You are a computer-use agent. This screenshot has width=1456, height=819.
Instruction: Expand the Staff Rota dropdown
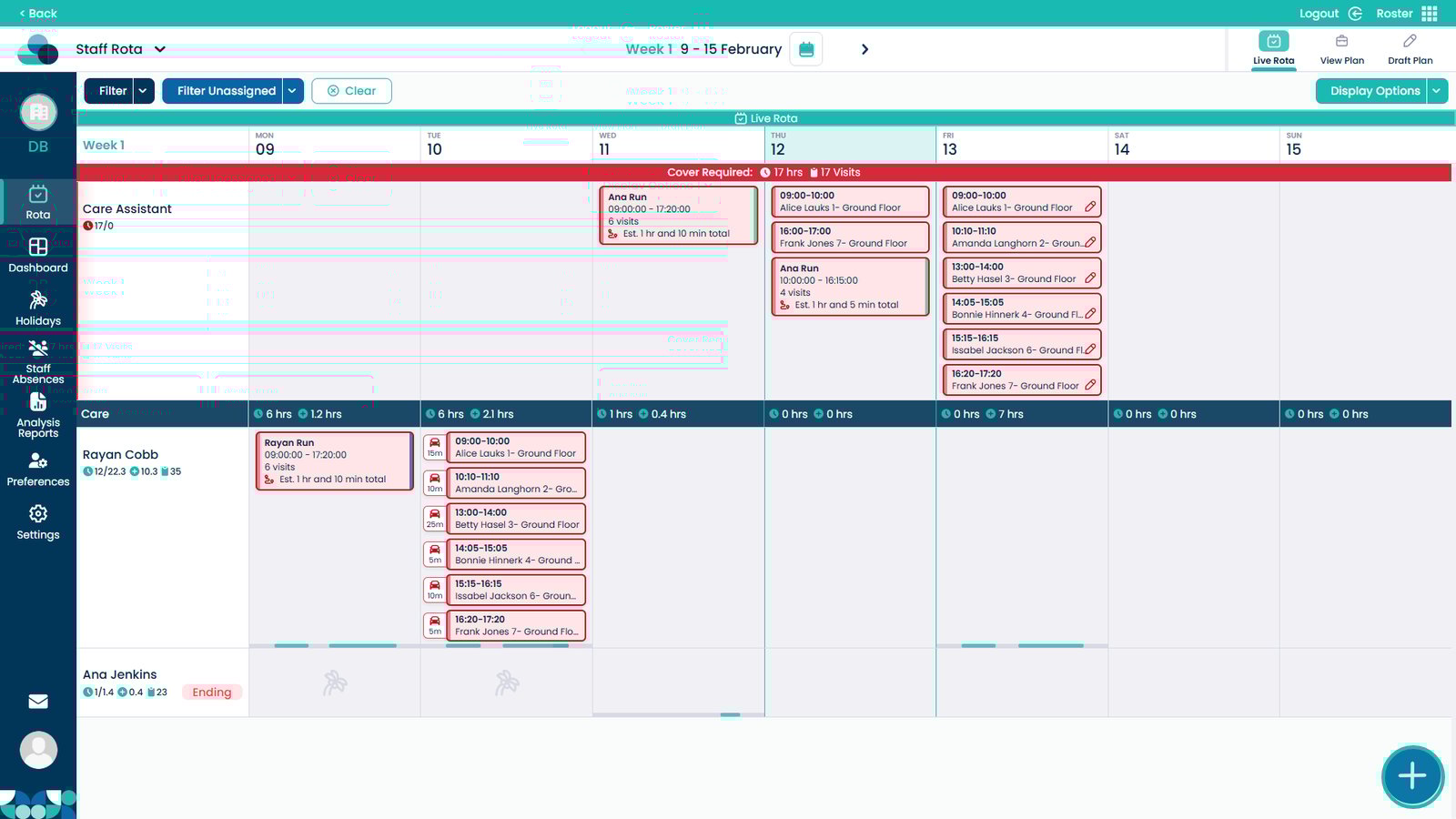click(160, 49)
